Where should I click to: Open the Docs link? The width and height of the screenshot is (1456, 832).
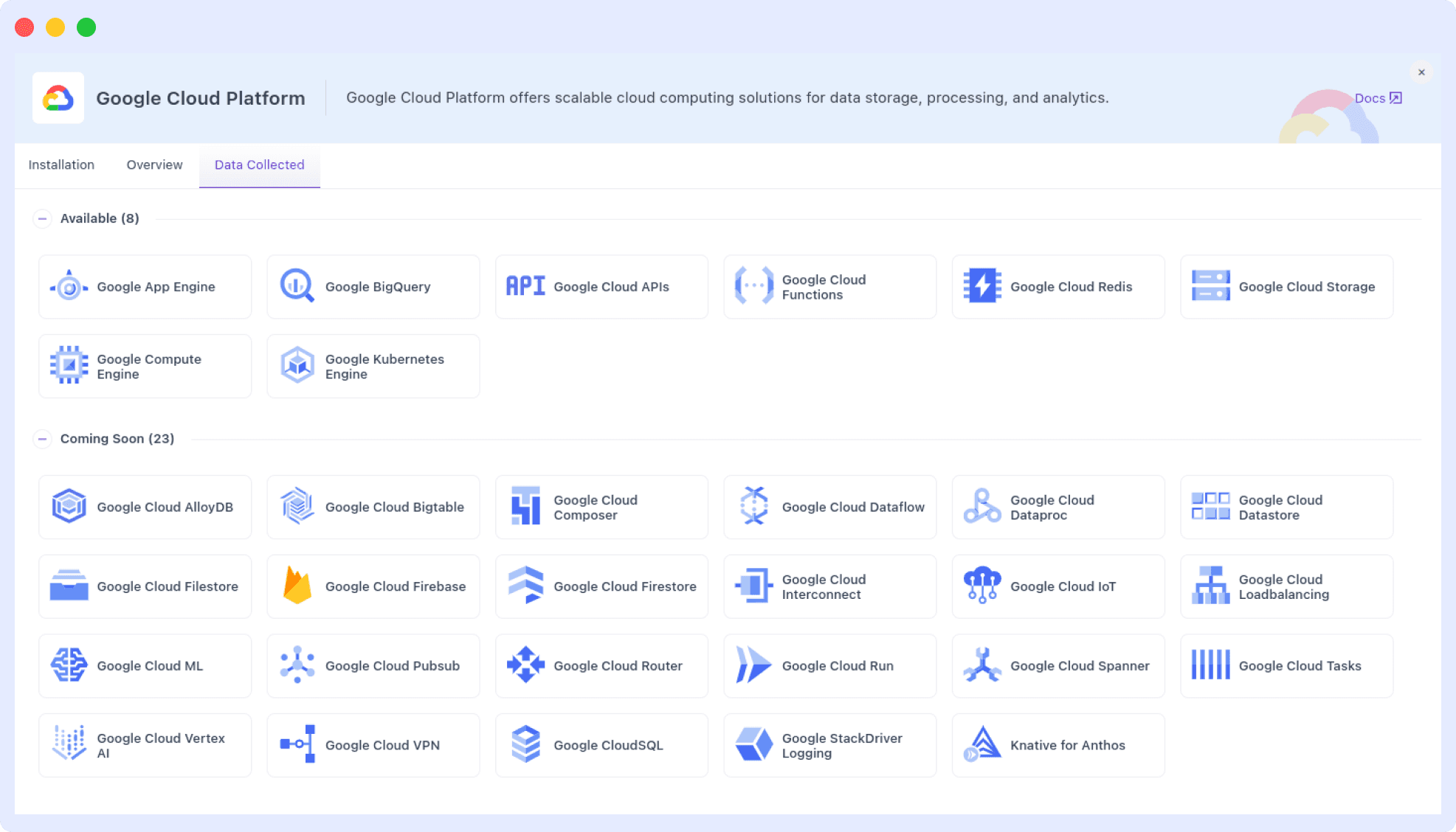point(1376,97)
